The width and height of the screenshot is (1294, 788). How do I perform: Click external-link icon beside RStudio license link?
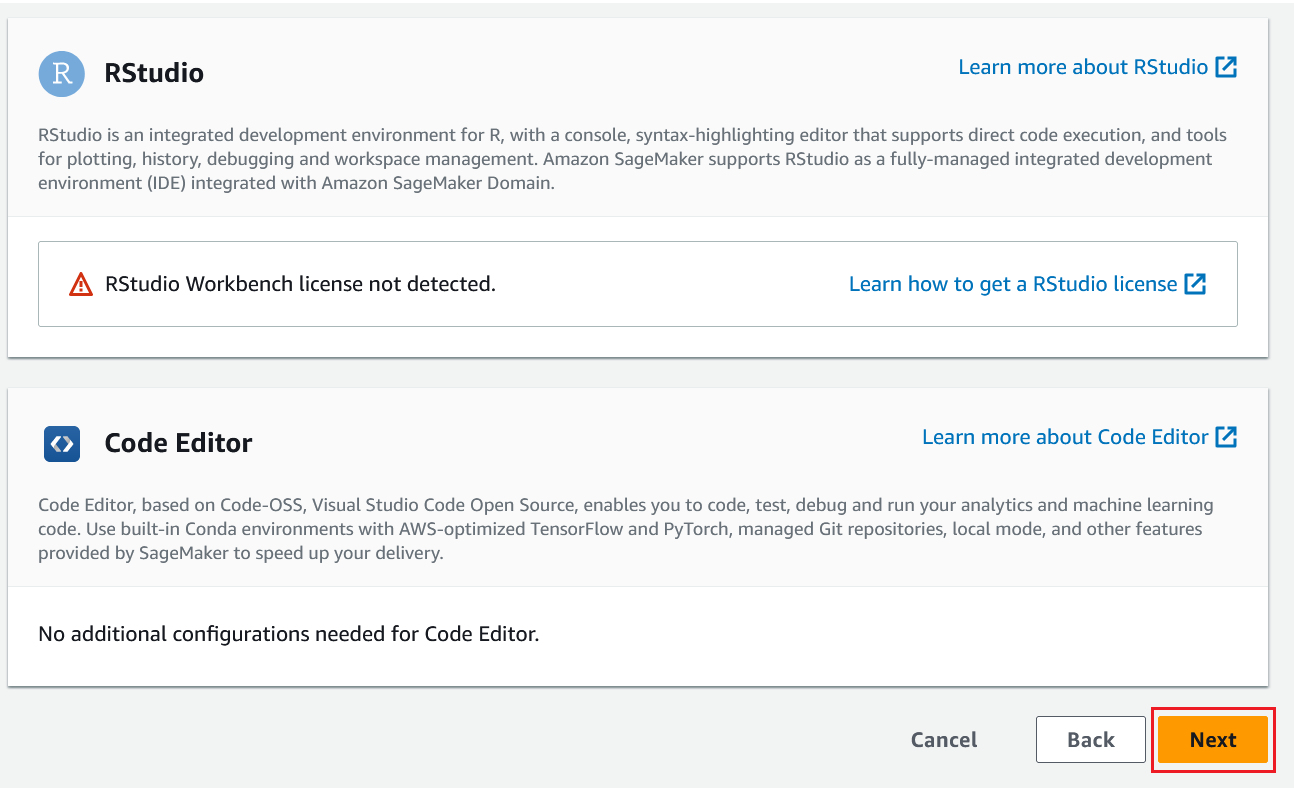pos(1195,284)
